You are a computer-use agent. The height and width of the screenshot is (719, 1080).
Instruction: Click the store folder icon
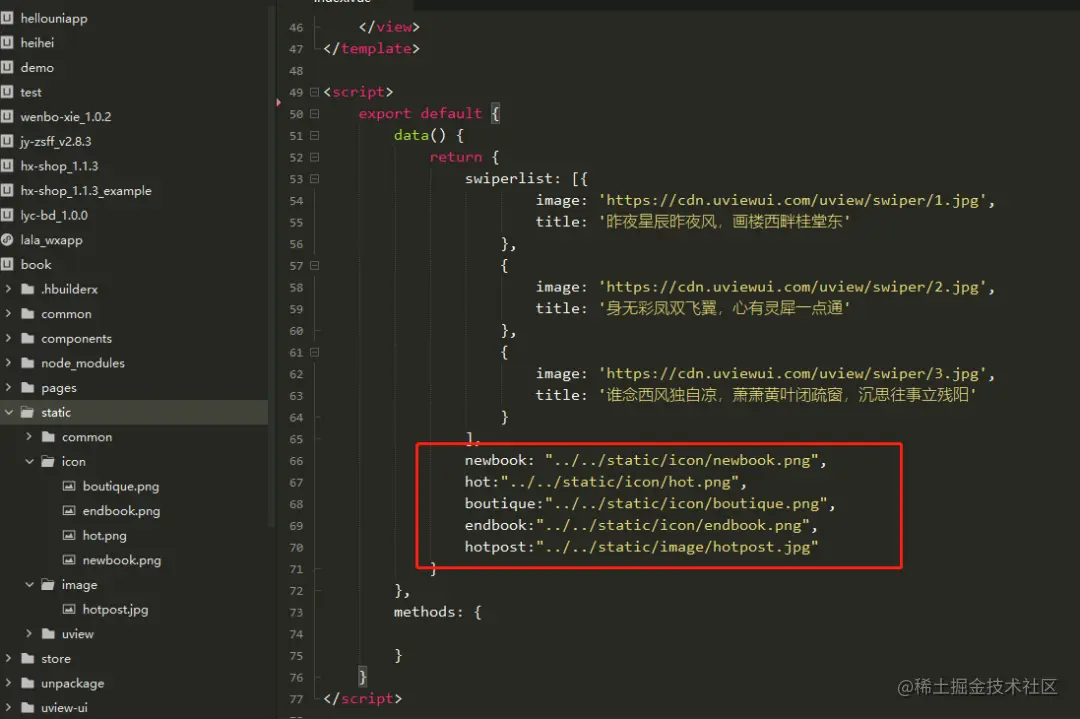point(28,658)
